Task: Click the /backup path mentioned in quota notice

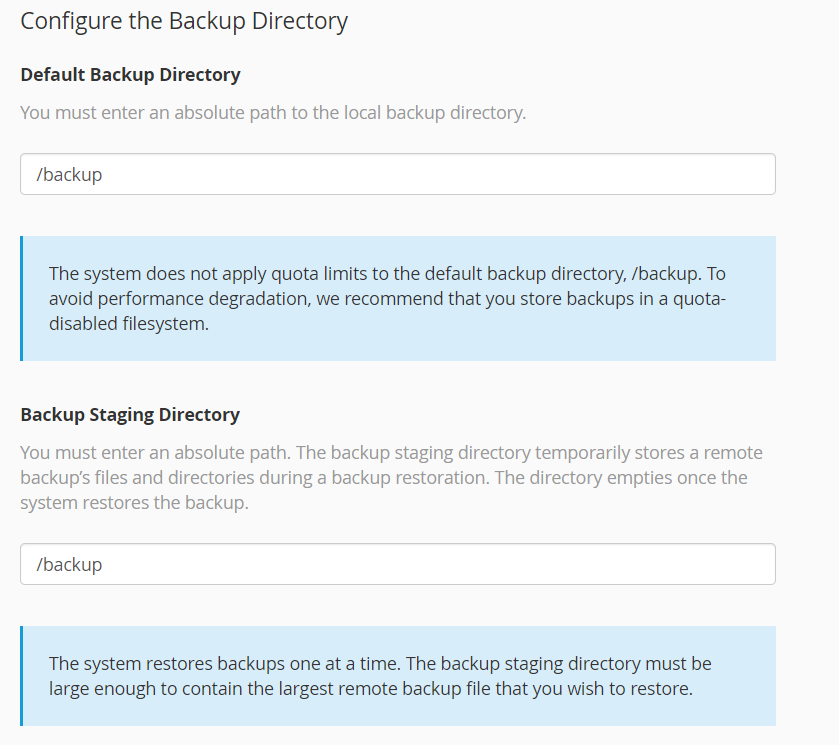Action: point(665,274)
